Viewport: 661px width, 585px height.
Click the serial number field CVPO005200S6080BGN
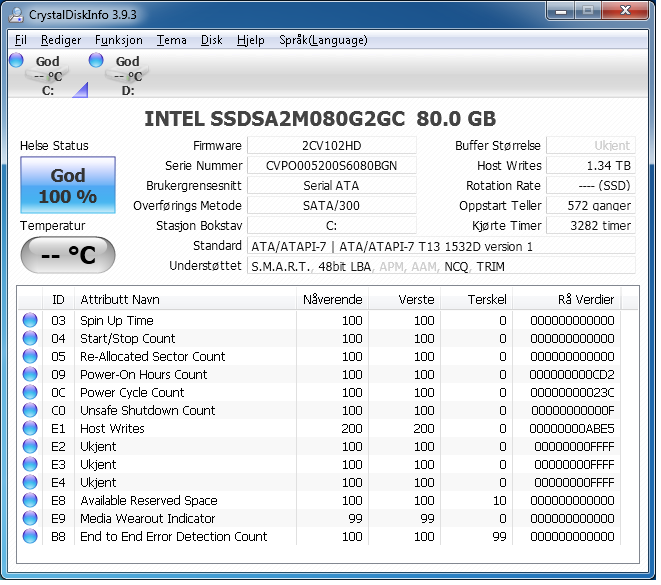click(x=332, y=165)
